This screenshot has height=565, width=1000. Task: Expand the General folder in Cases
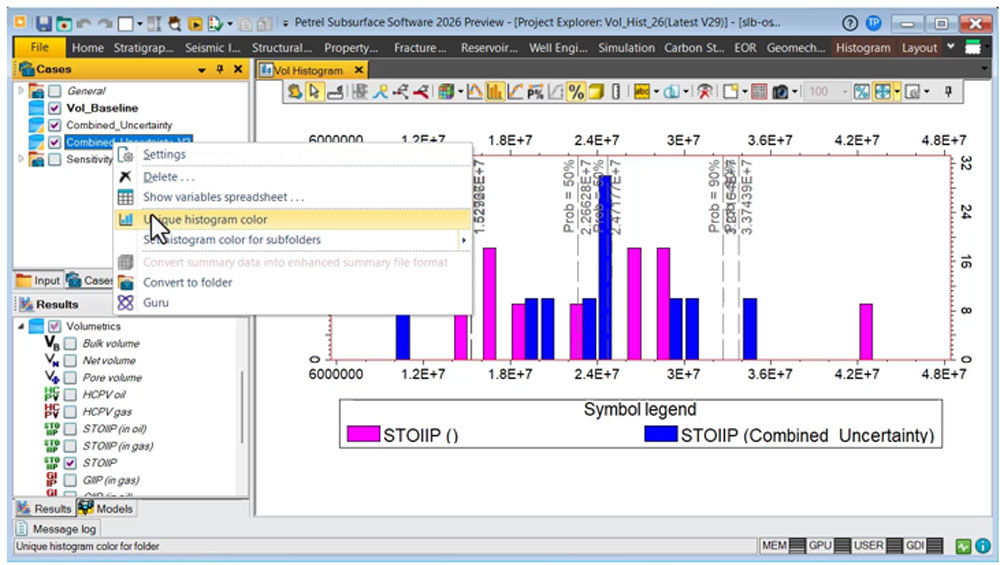[21, 91]
